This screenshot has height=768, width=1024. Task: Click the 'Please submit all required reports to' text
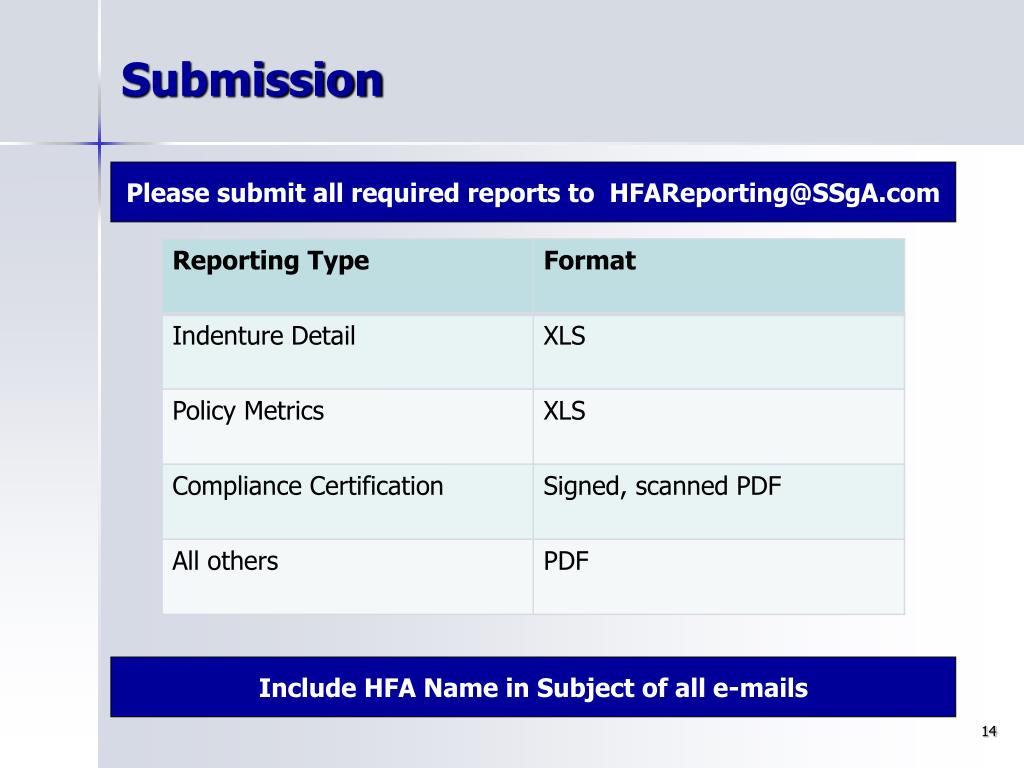pyautogui.click(x=360, y=193)
